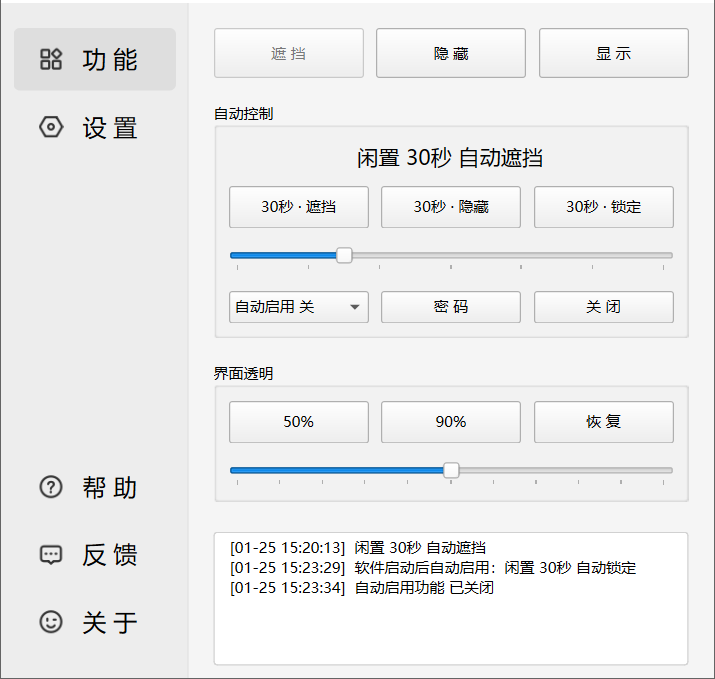Click the 设置 hexagon gear icon
Screen dimensions: 715x679
tap(50, 128)
